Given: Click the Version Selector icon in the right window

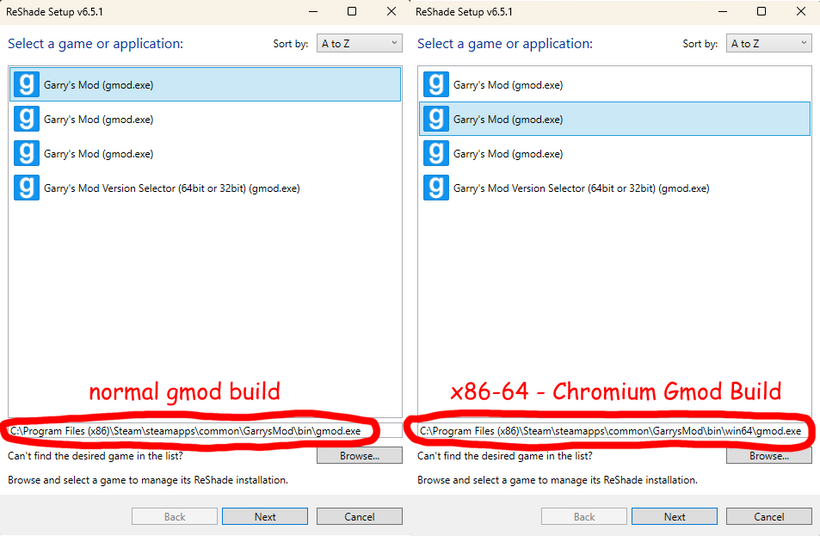Looking at the screenshot, I should (x=435, y=188).
